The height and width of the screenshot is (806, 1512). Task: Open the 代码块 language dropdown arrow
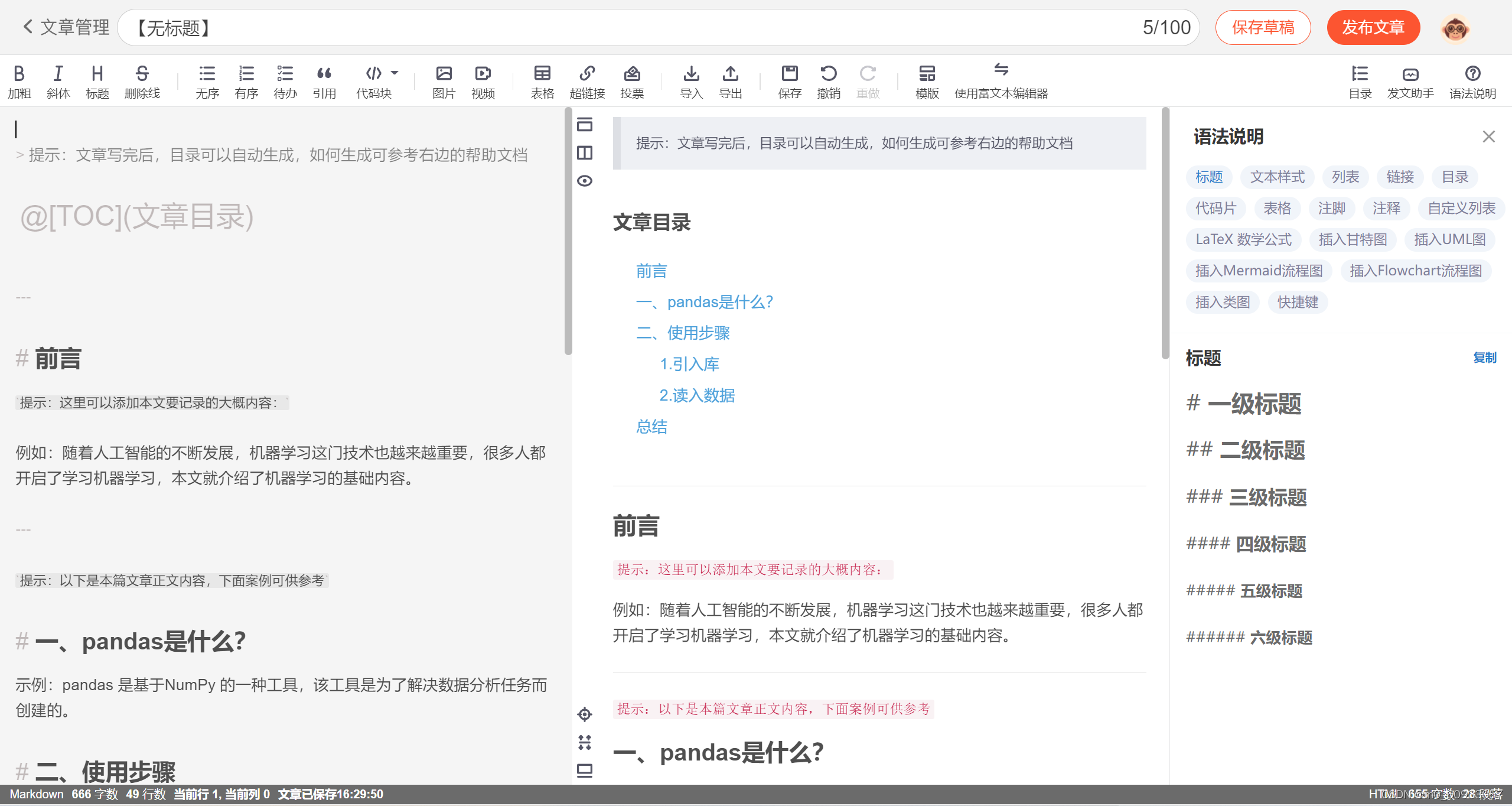point(395,73)
